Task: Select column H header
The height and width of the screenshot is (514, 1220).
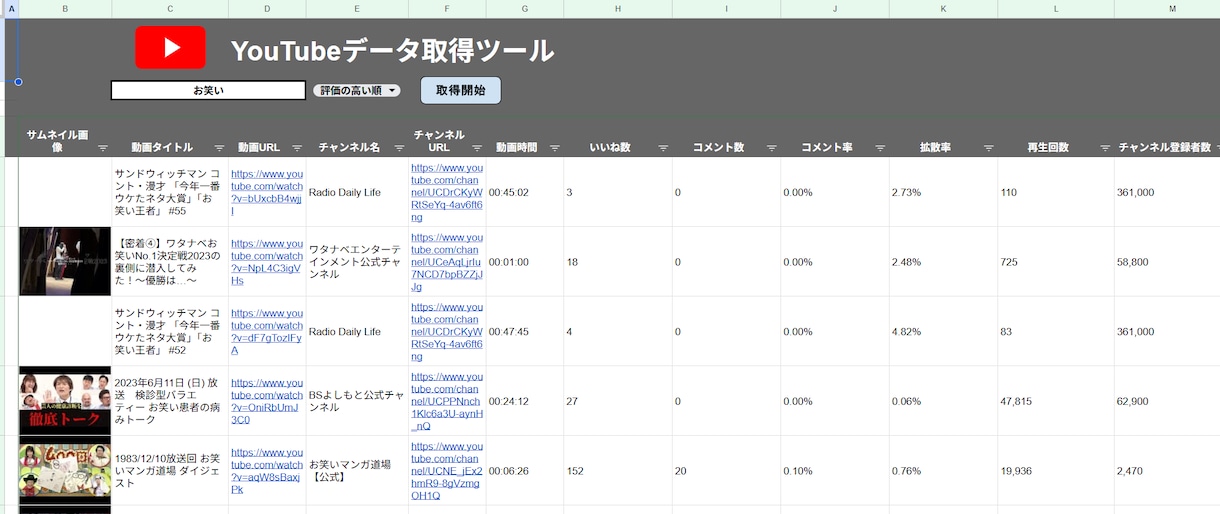Action: [618, 8]
